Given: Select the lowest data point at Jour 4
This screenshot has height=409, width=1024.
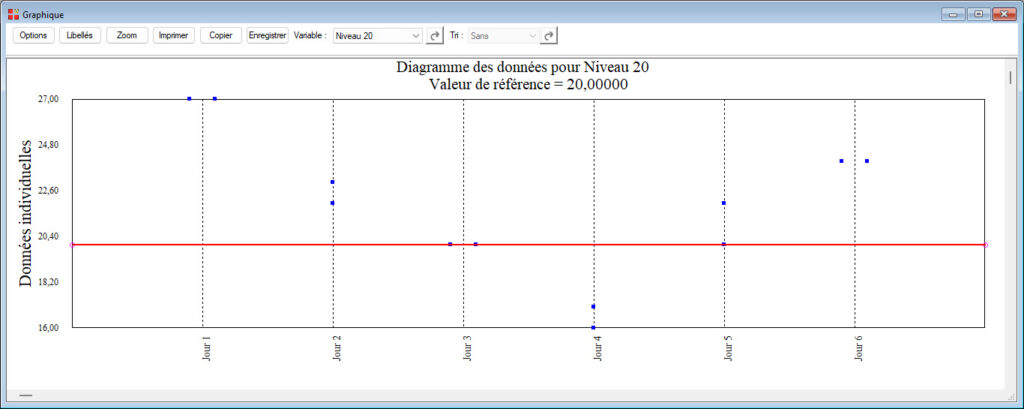Looking at the screenshot, I should point(593,327).
